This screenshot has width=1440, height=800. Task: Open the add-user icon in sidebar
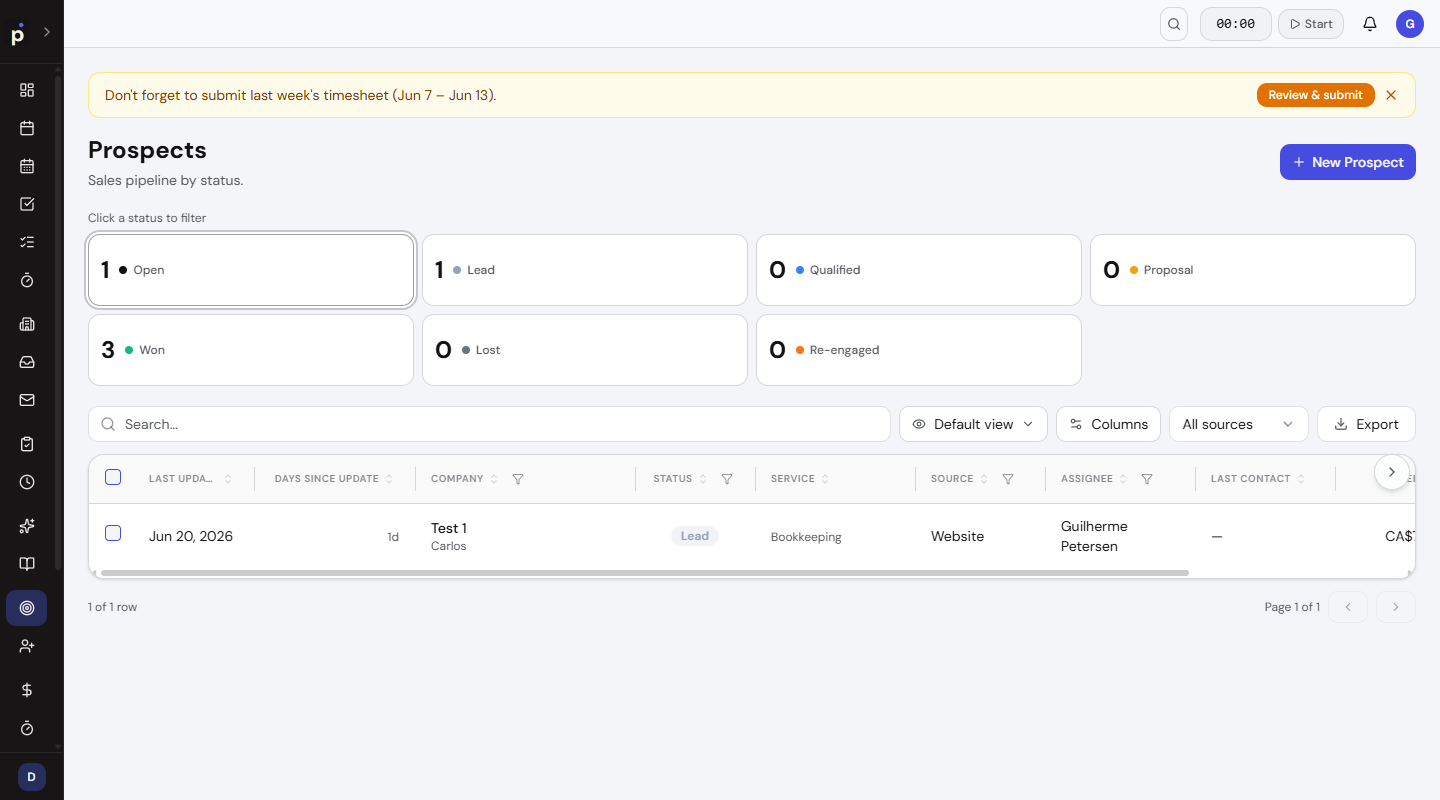click(x=27, y=646)
